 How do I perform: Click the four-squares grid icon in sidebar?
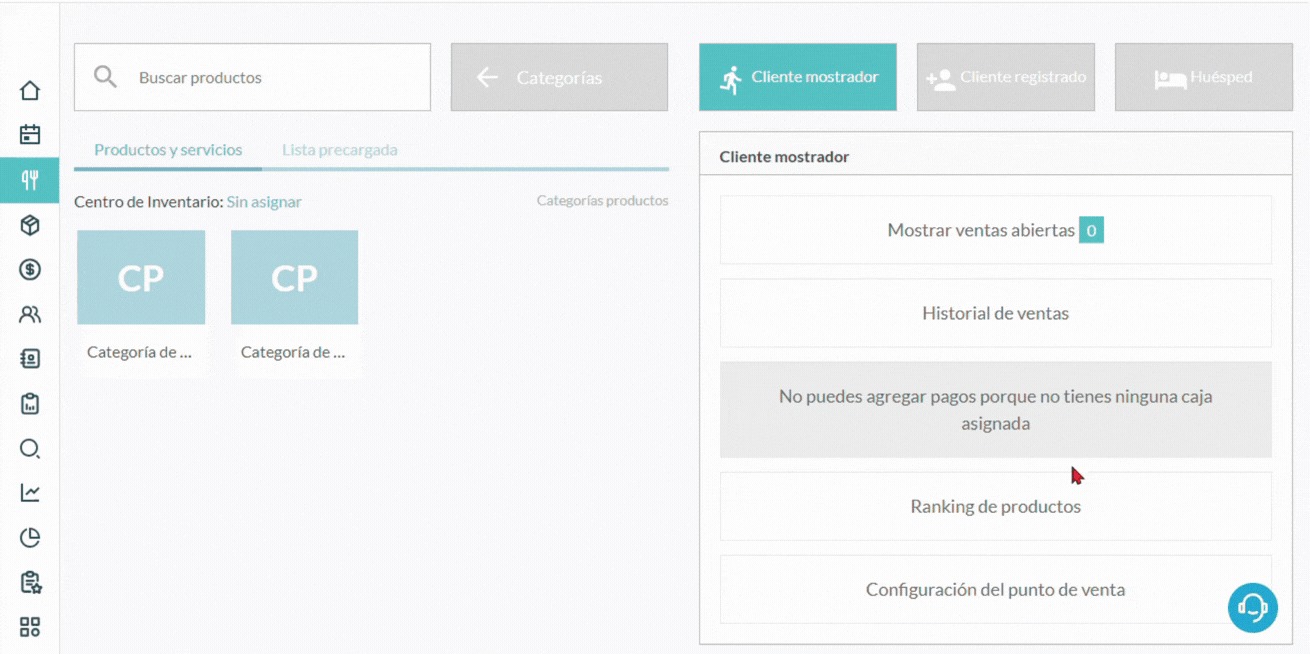pyautogui.click(x=30, y=627)
